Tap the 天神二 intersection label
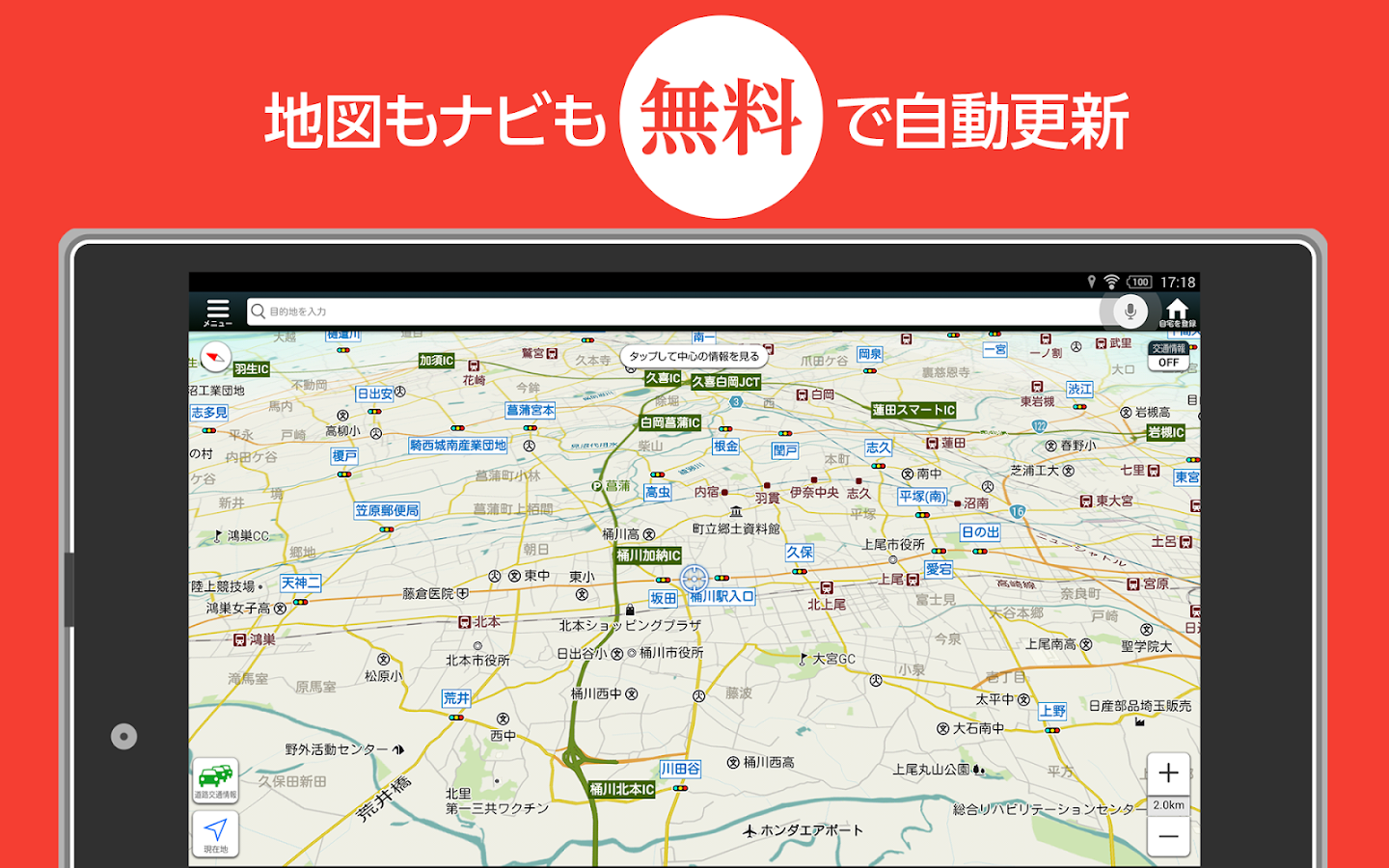The image size is (1389, 868). click(x=300, y=583)
